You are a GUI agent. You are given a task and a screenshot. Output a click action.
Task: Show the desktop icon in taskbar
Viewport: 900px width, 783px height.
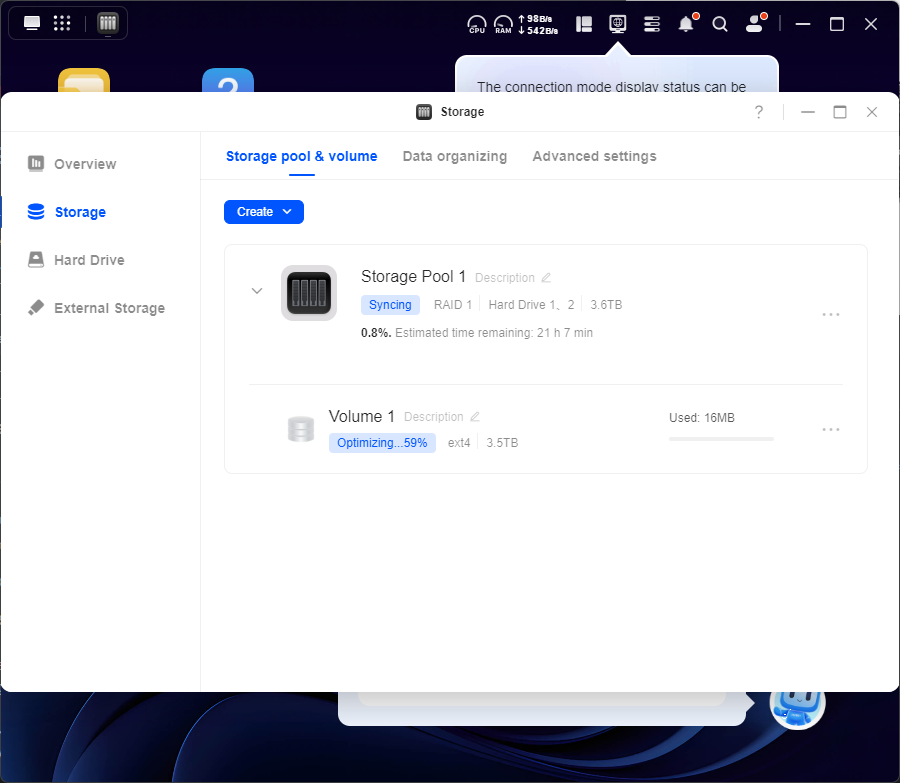[x=32, y=23]
